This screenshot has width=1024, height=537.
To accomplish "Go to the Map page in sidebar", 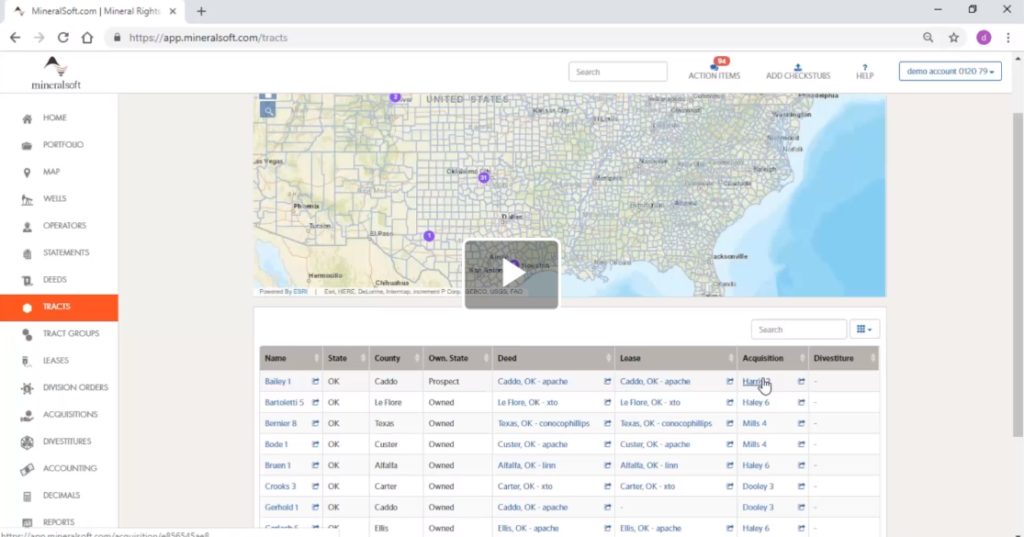I will click(51, 172).
